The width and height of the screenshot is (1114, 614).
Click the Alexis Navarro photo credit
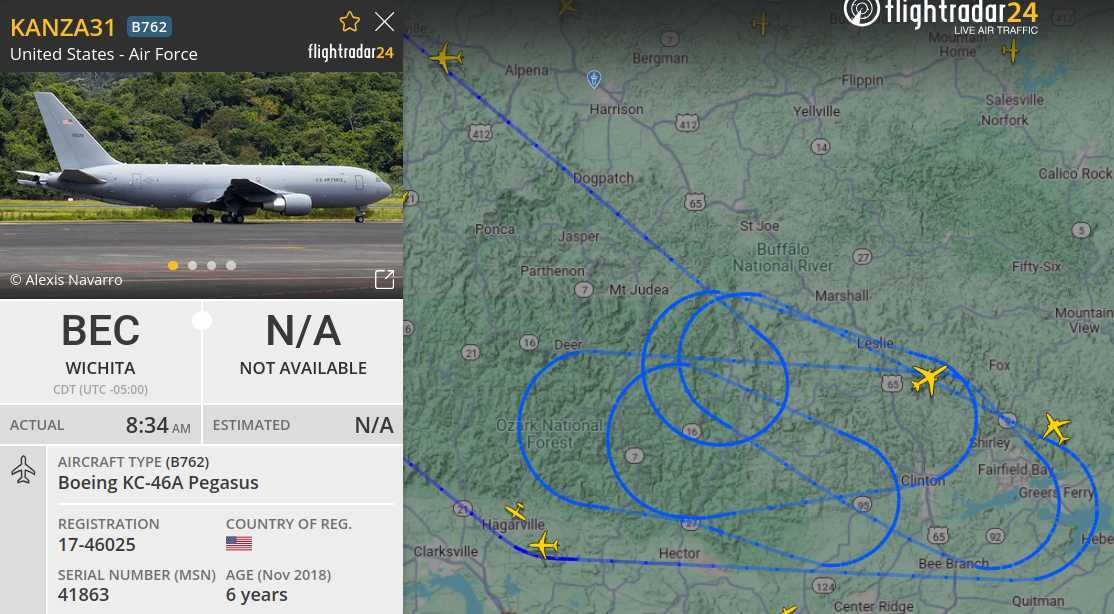(x=66, y=280)
